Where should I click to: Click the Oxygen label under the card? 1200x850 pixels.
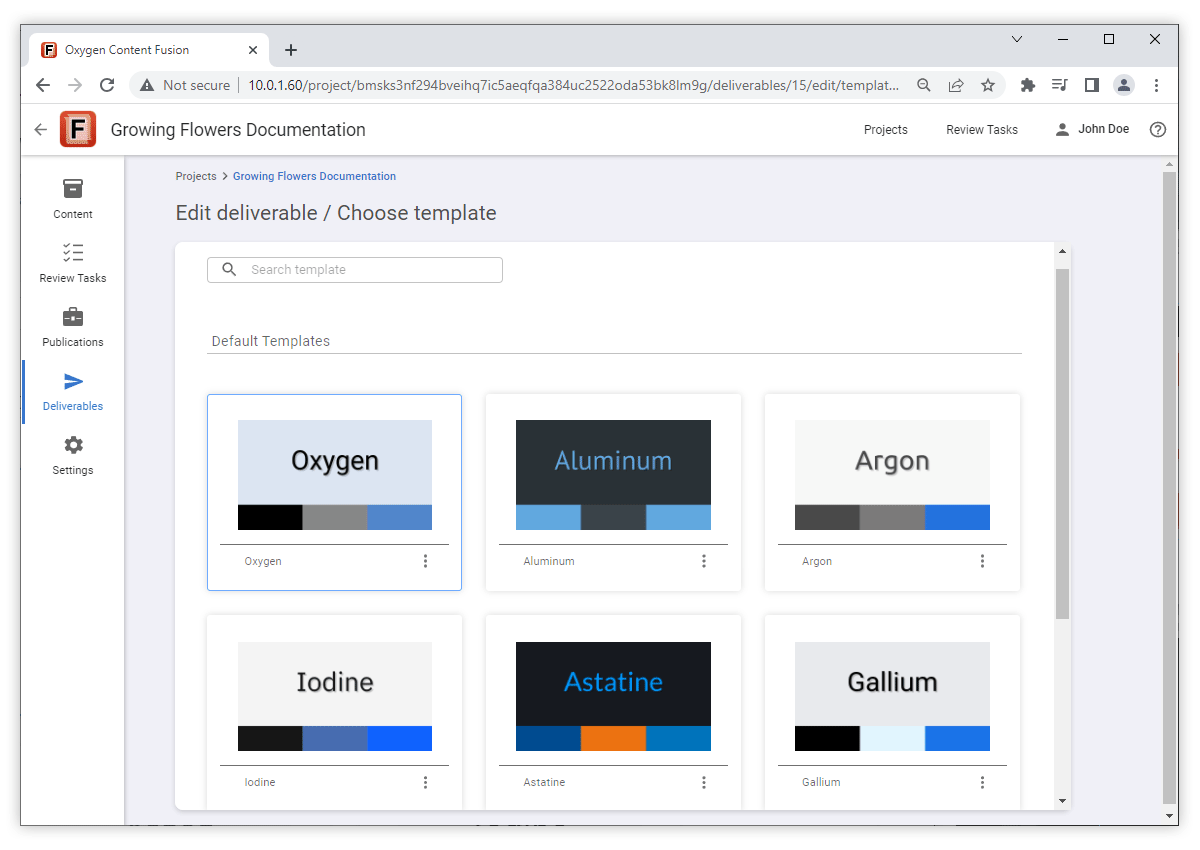tap(263, 561)
